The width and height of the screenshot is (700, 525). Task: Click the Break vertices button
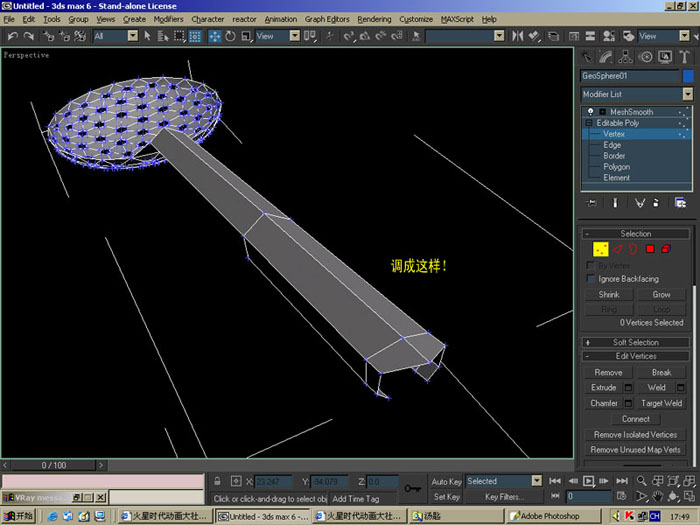(661, 372)
